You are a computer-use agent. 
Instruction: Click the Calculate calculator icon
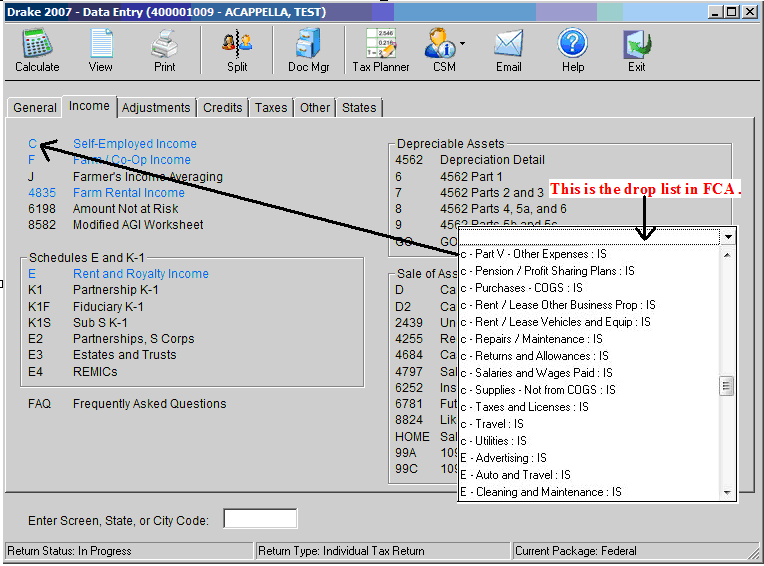tap(37, 43)
